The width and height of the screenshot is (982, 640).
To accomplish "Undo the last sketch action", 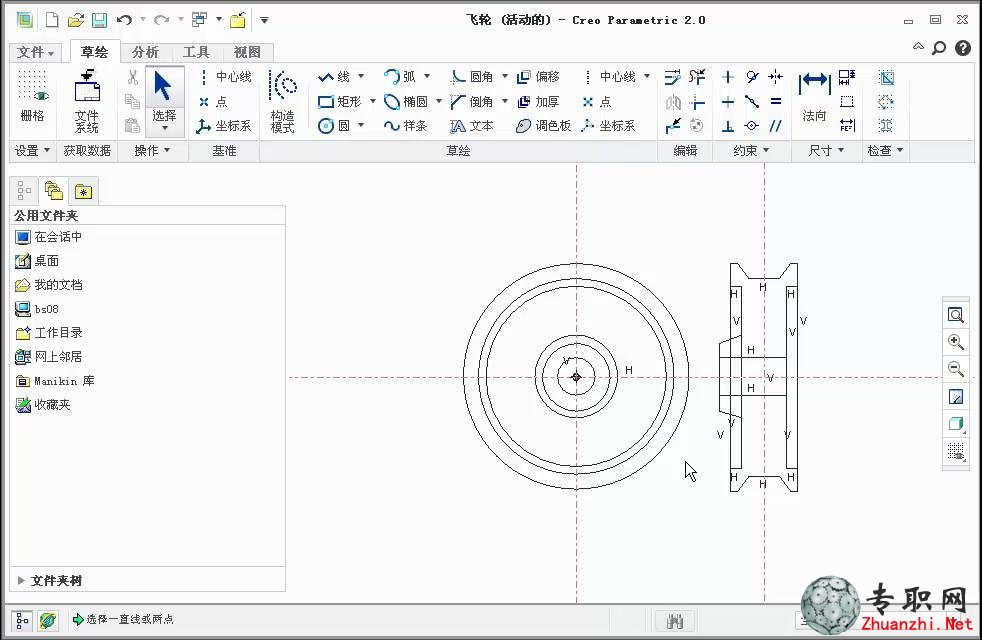I will (x=124, y=20).
